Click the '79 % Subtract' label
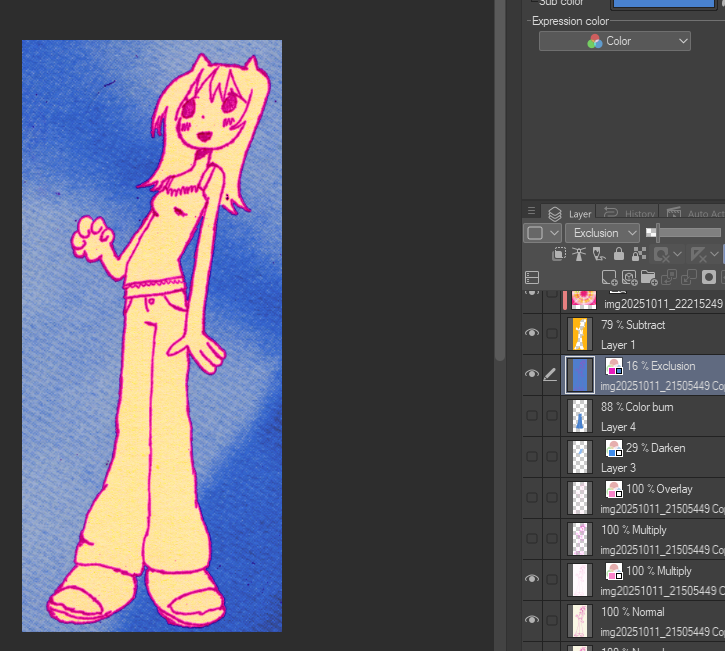The height and width of the screenshot is (651, 725). (x=633, y=325)
